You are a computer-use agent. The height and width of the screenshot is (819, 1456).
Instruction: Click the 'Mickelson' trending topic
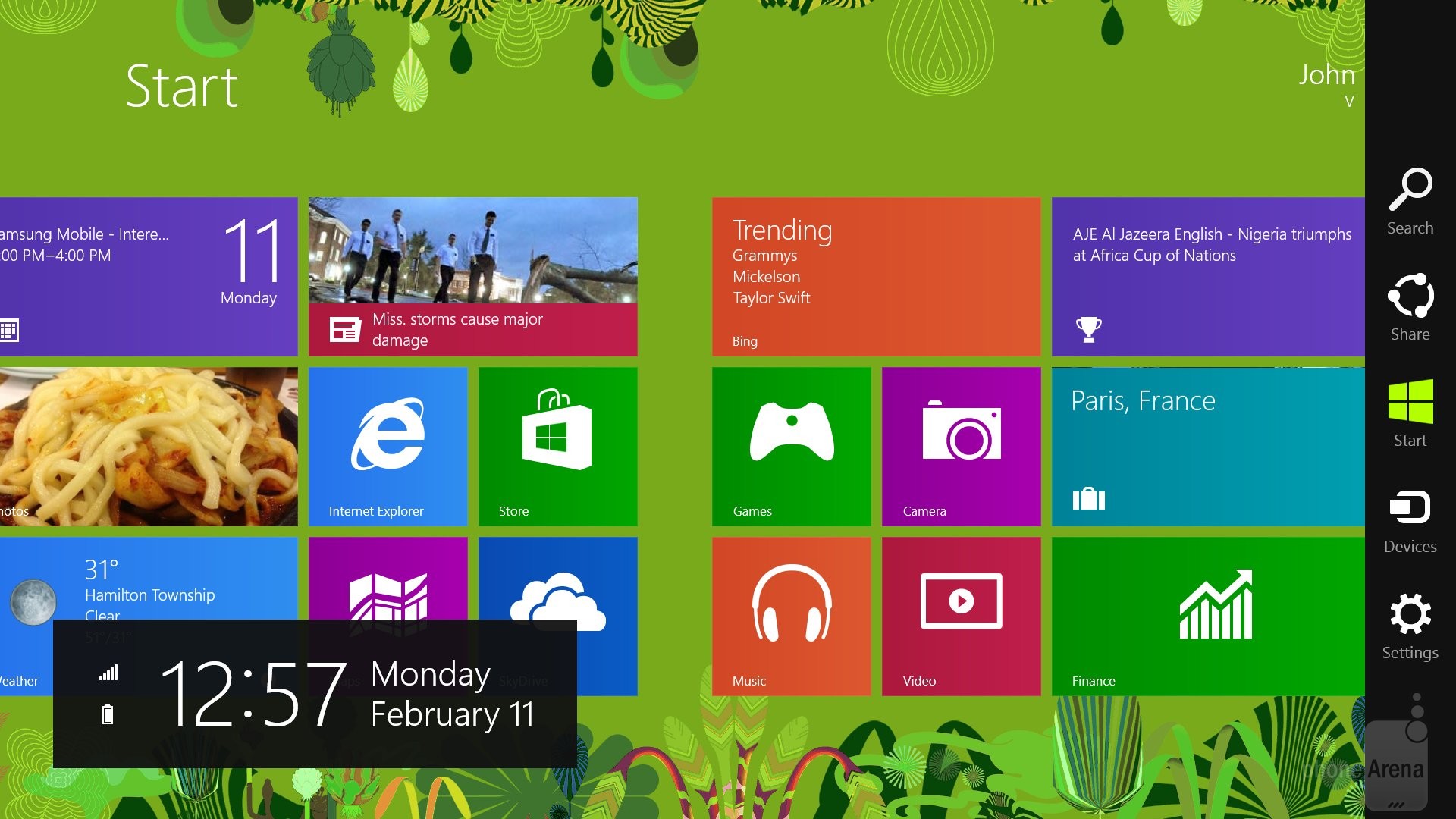click(x=766, y=277)
